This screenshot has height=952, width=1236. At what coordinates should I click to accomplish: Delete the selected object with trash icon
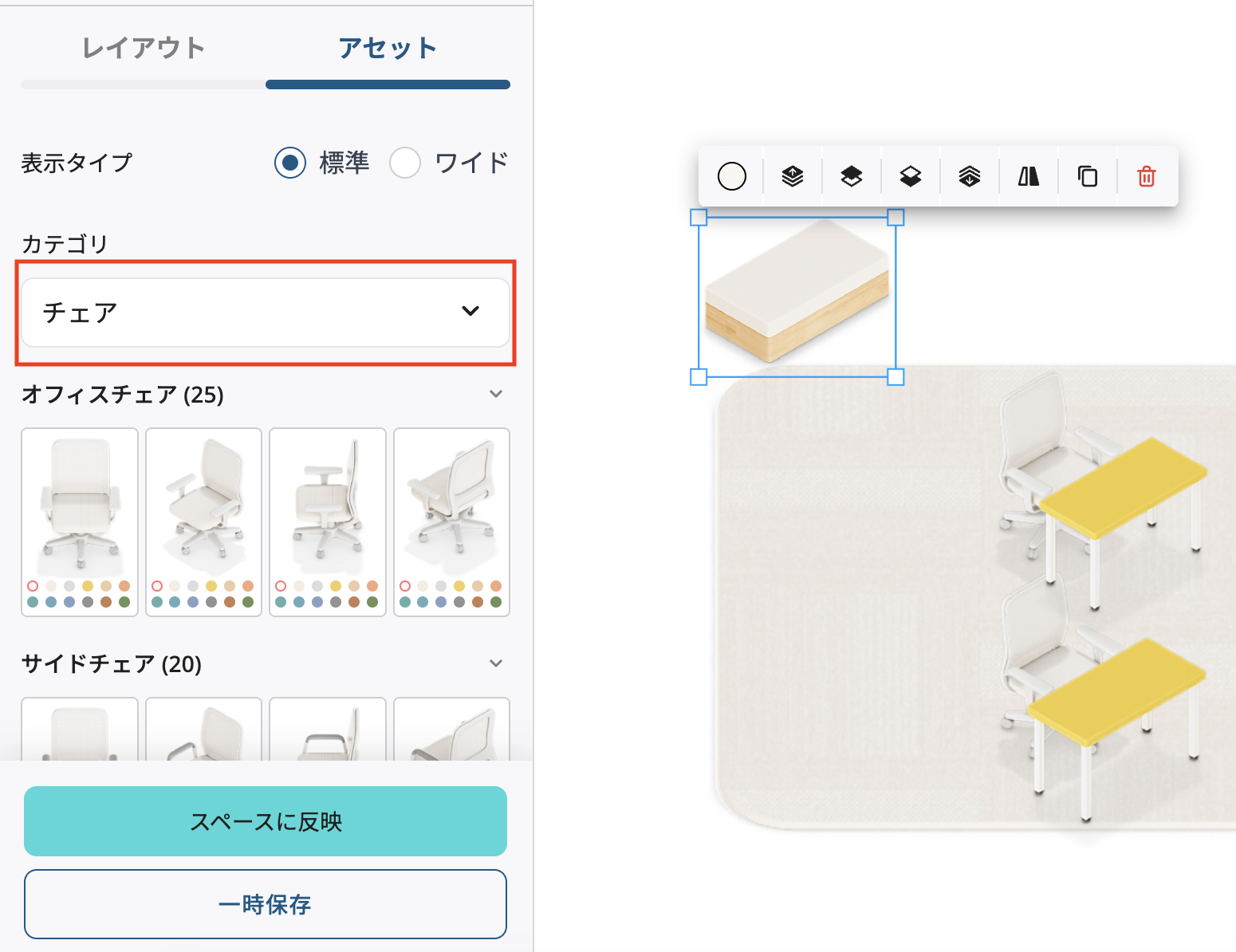[x=1146, y=176]
